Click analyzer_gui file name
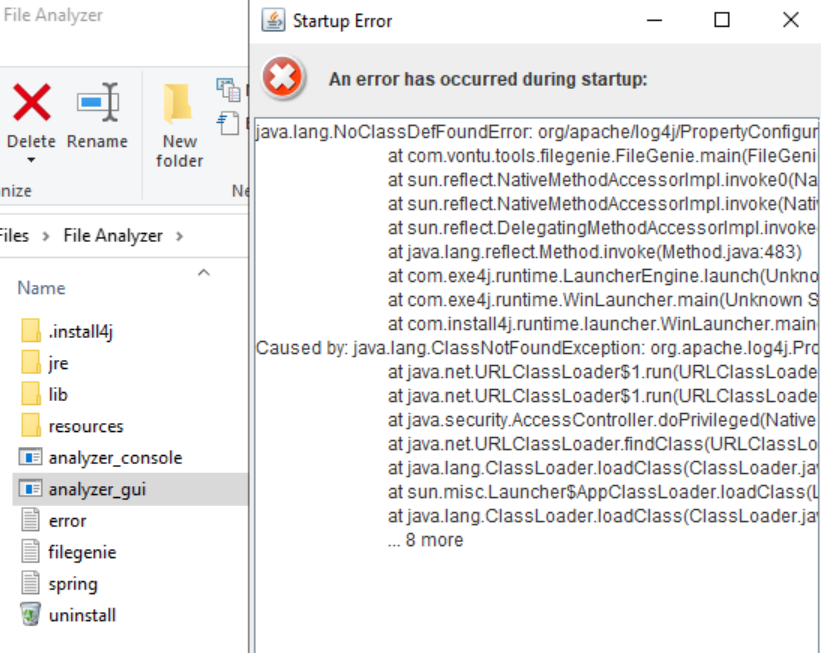The width and height of the screenshot is (821, 653). click(x=97, y=490)
